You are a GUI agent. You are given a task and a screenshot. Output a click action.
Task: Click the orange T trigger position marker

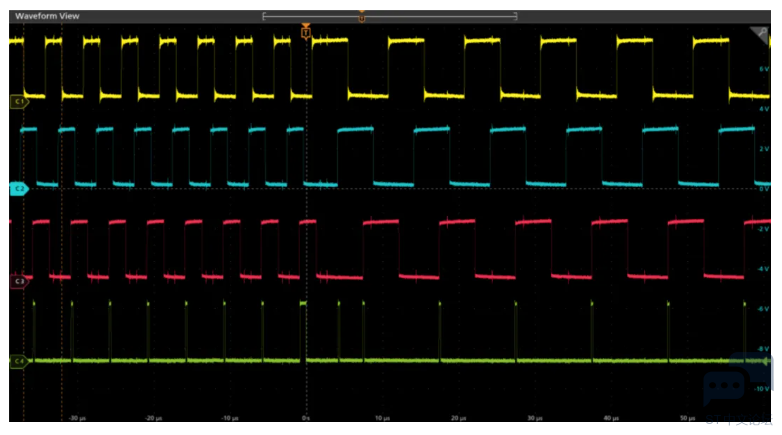click(306, 33)
